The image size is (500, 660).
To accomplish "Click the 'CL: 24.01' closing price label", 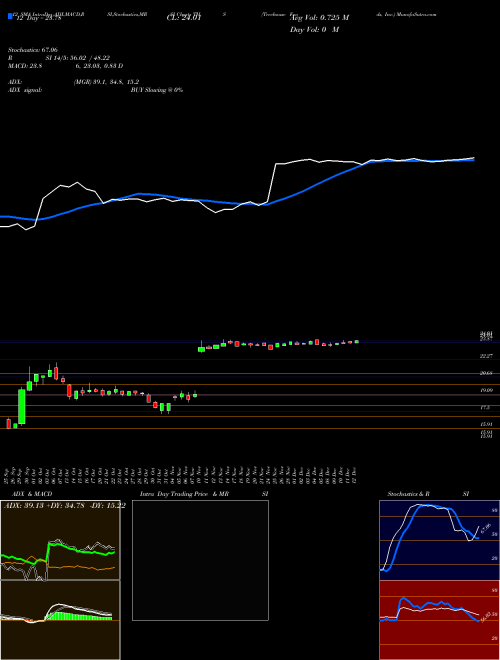I will [x=184, y=18].
